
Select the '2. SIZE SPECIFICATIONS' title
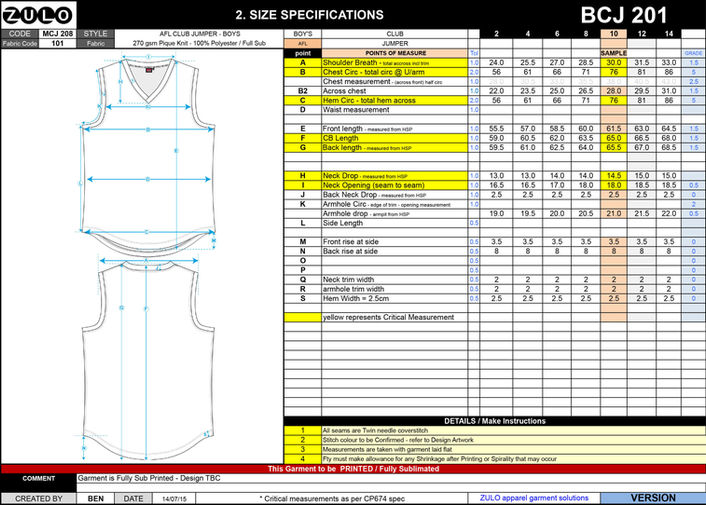[309, 15]
